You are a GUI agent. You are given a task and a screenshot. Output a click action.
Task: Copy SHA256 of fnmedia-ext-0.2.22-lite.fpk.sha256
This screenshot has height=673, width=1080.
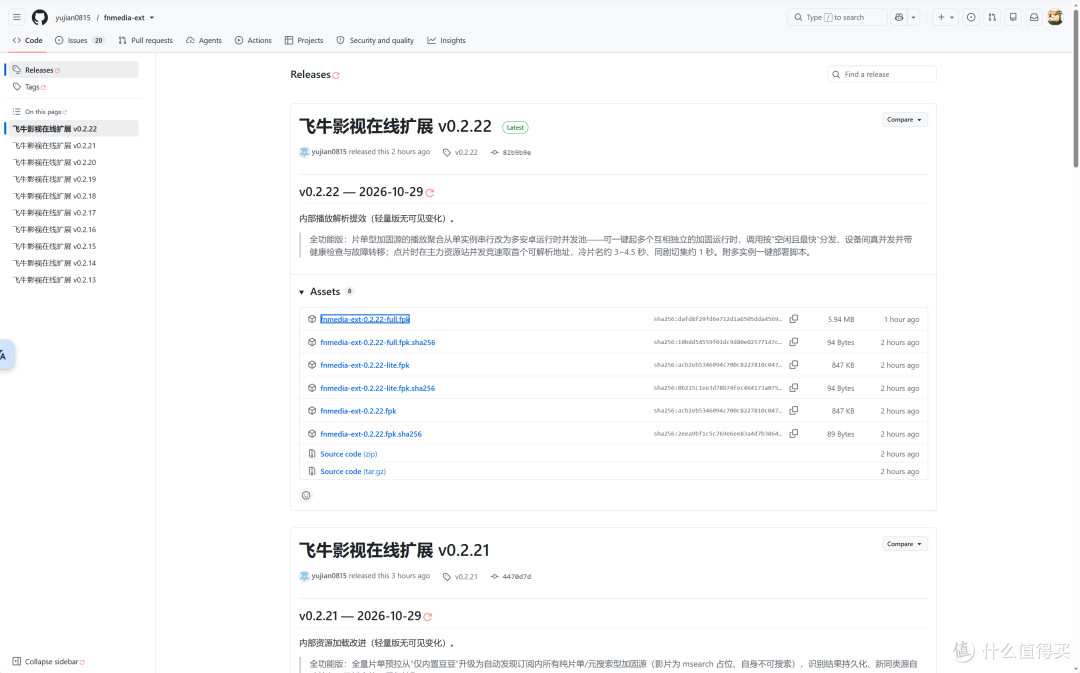point(793,388)
